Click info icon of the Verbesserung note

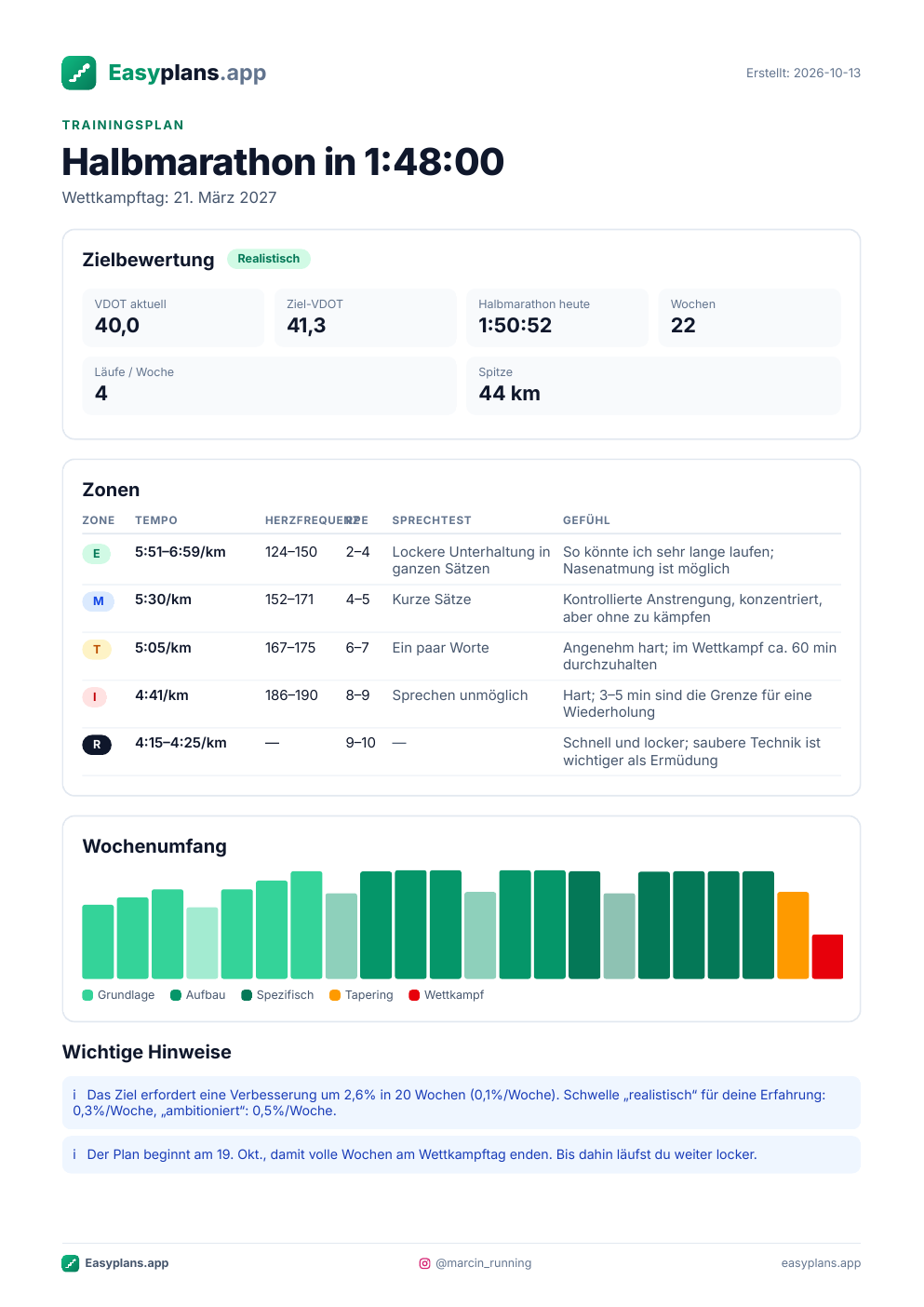pos(74,1095)
